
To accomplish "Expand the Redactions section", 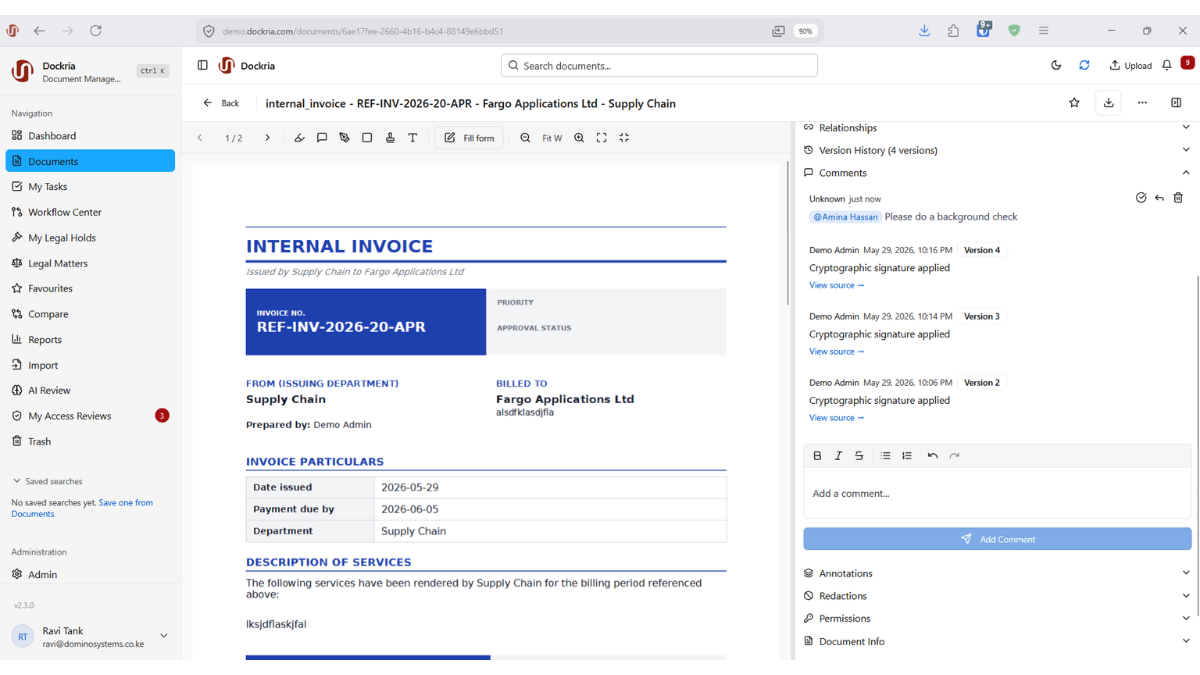I will click(997, 596).
